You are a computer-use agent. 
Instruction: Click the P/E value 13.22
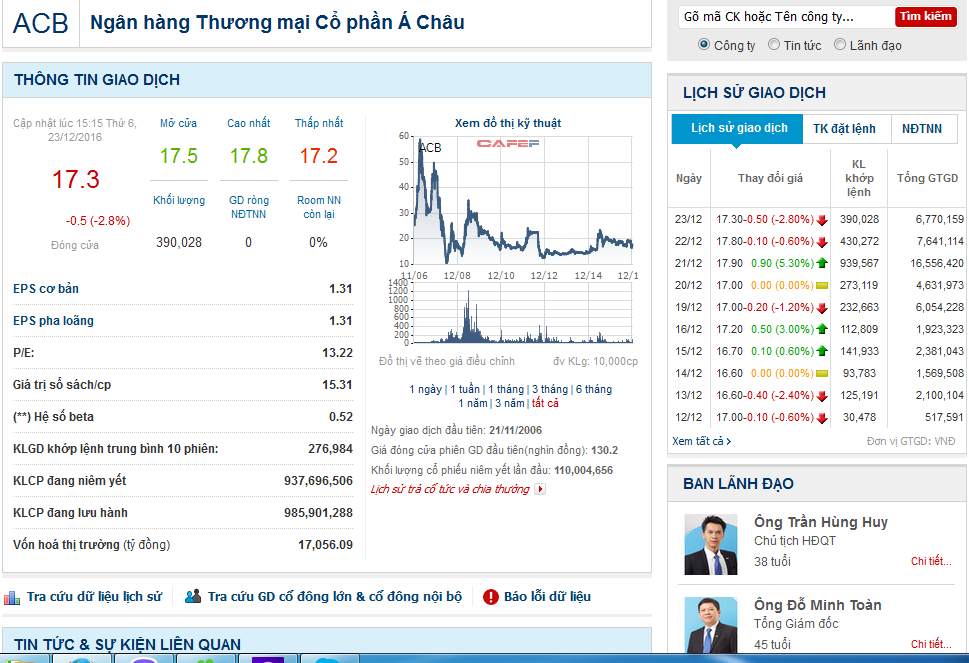[x=337, y=353]
